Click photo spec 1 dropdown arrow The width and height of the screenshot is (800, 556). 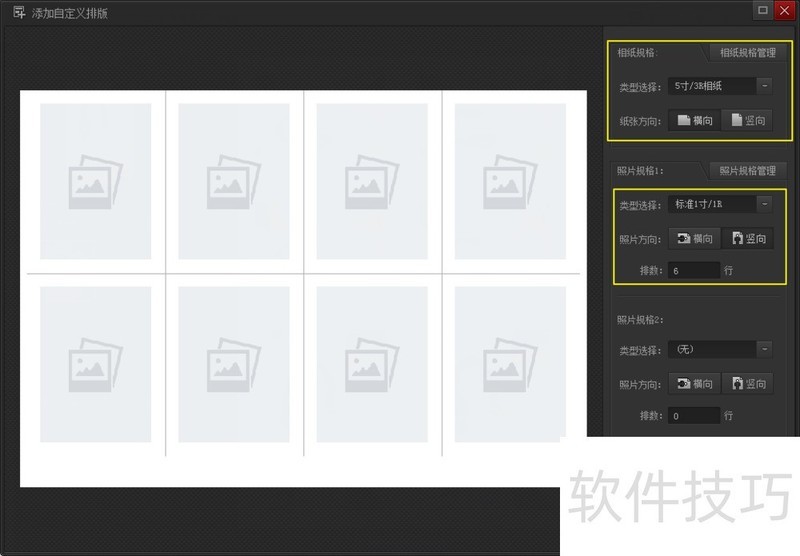click(764, 204)
